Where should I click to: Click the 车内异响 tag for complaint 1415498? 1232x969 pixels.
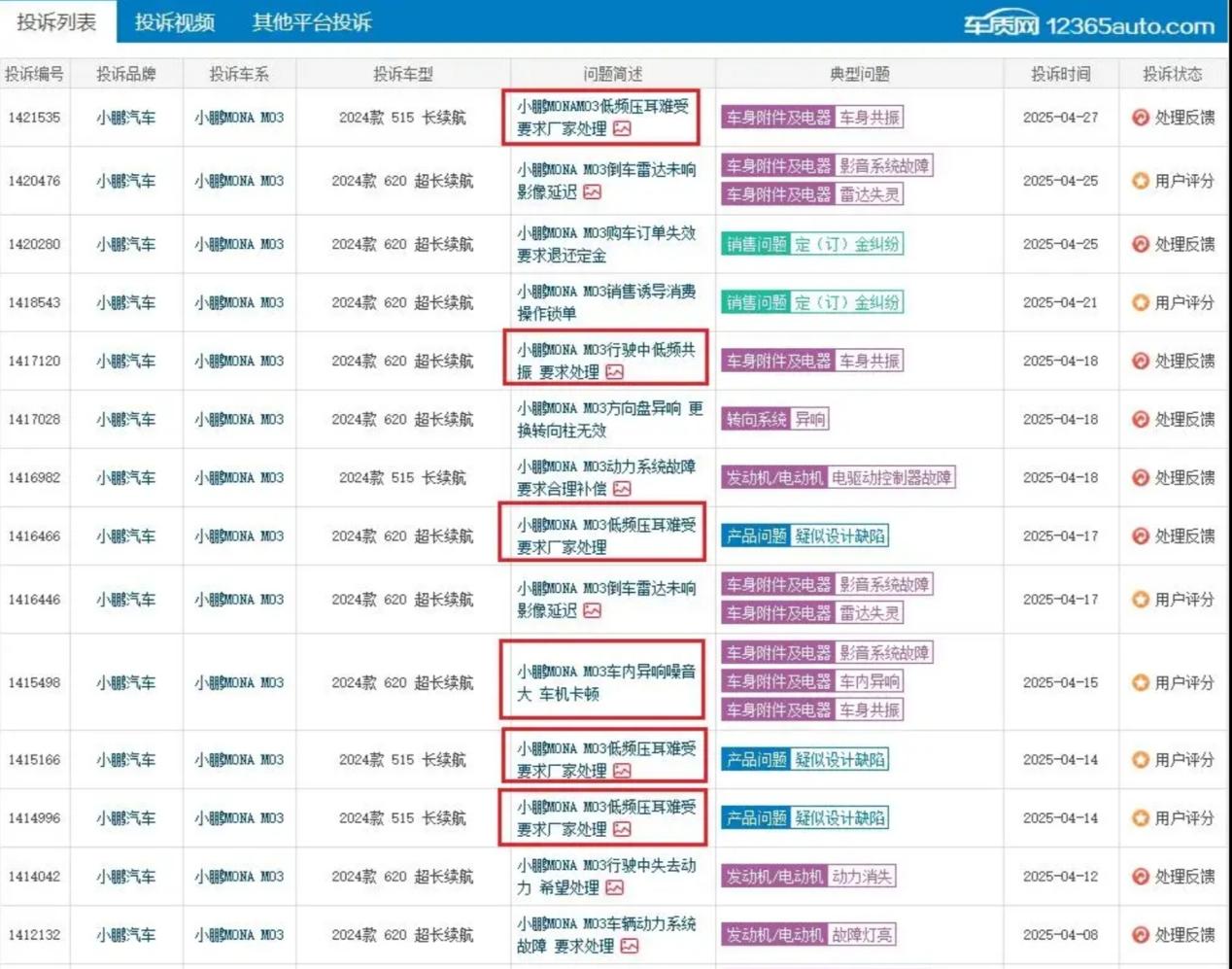[870, 681]
